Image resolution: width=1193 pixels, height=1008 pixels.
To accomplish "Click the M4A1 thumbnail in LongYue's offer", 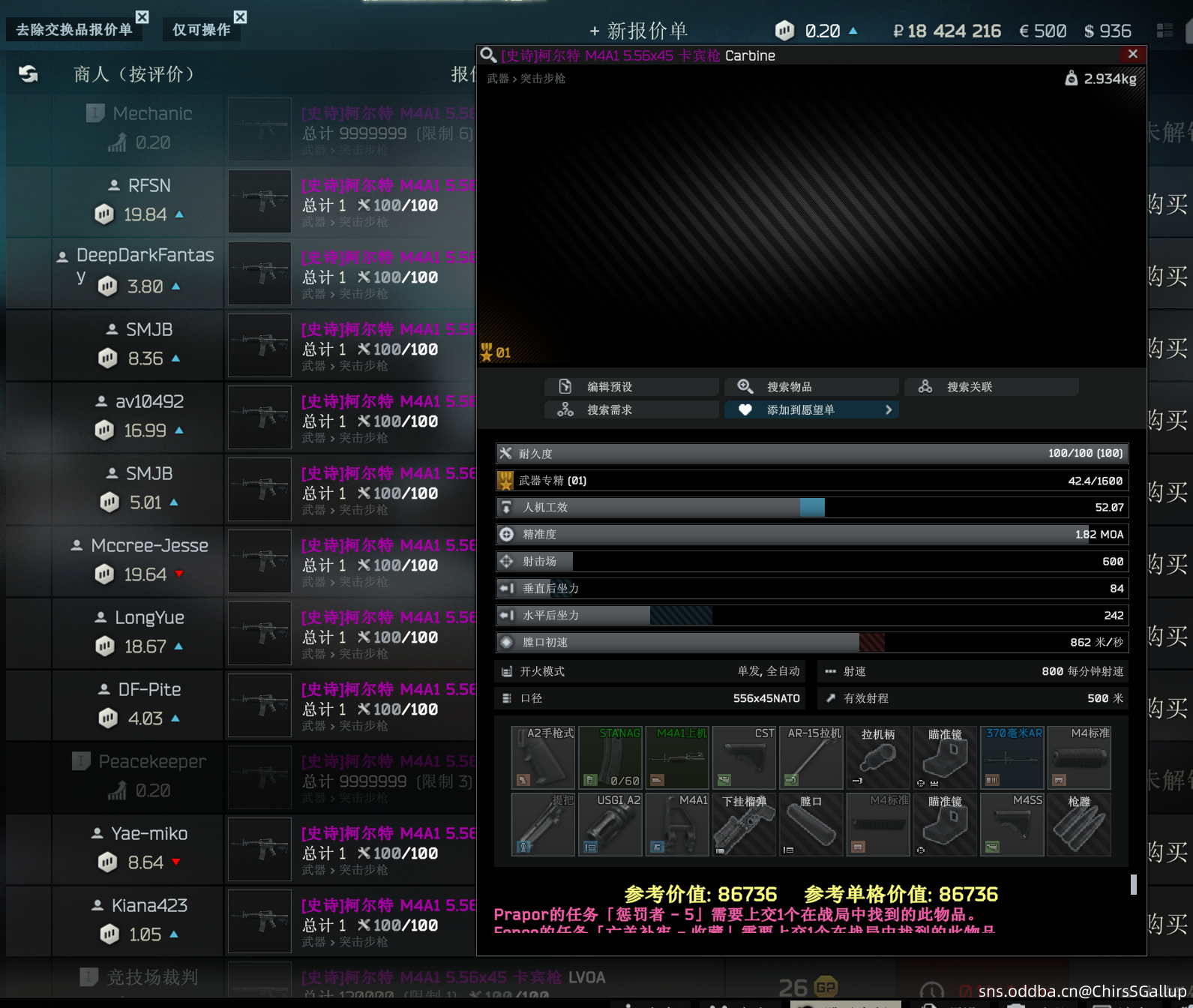I will coord(259,633).
